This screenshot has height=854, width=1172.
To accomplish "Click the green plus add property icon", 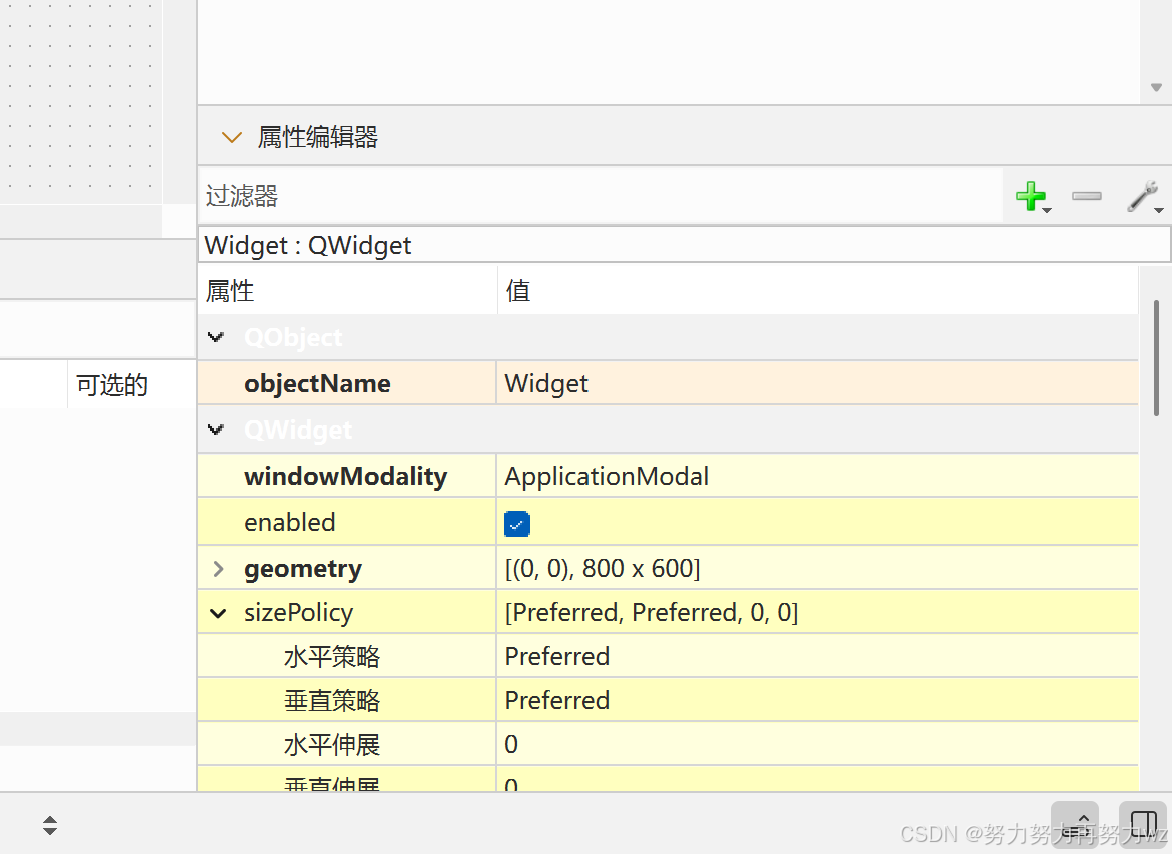I will tap(1032, 197).
